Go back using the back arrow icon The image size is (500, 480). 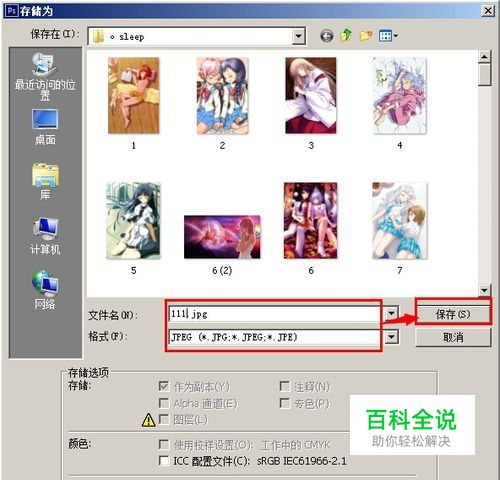click(327, 35)
